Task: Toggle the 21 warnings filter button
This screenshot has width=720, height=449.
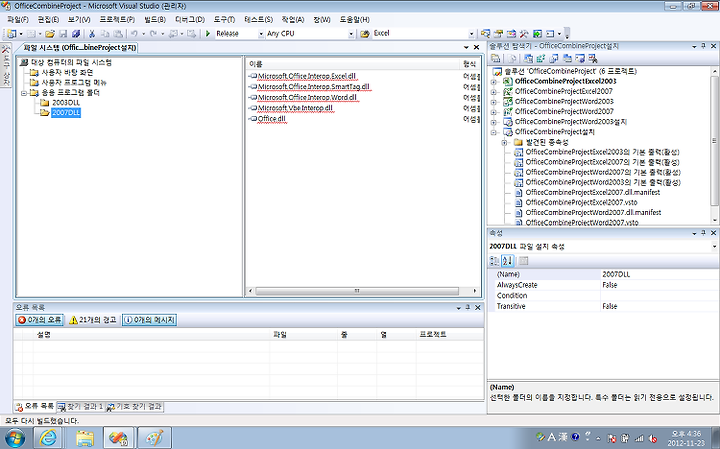Action: click(93, 320)
